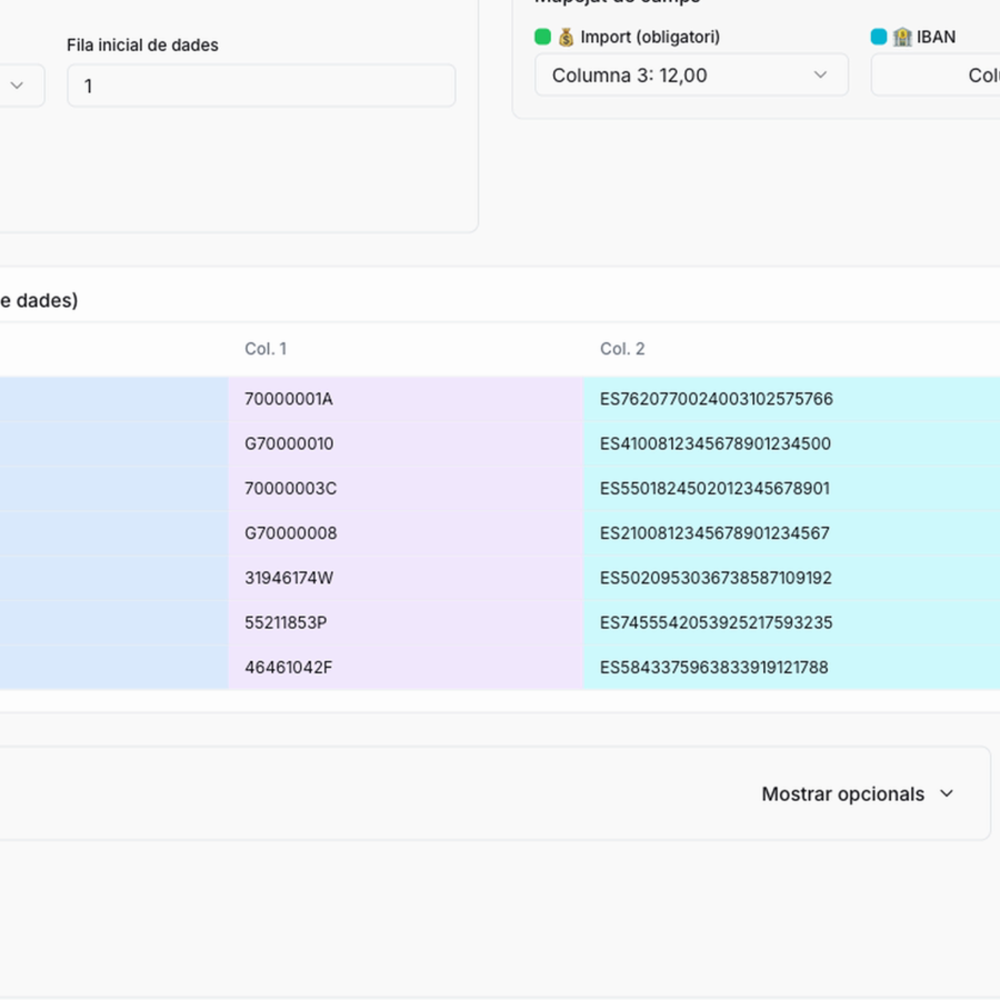Click the Col. 1 column header
Image resolution: width=1000 pixels, height=1000 pixels.
pyautogui.click(x=265, y=349)
